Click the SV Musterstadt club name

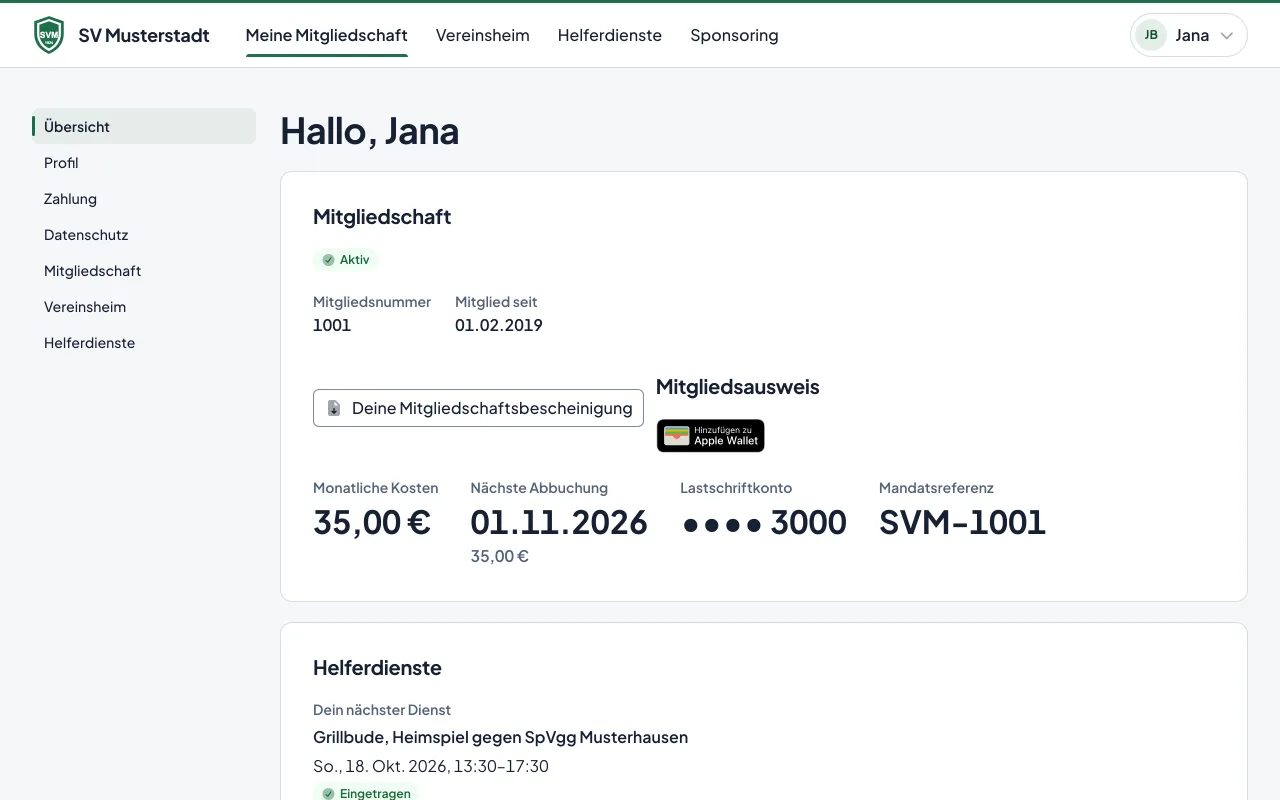(144, 35)
